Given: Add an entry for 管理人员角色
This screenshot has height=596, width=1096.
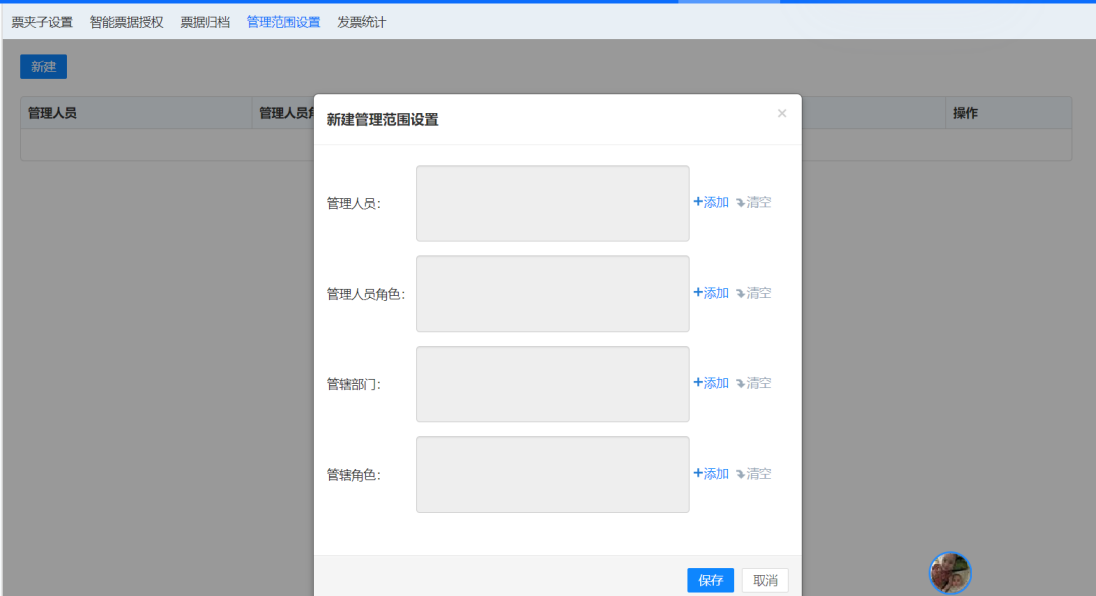Looking at the screenshot, I should point(711,293).
